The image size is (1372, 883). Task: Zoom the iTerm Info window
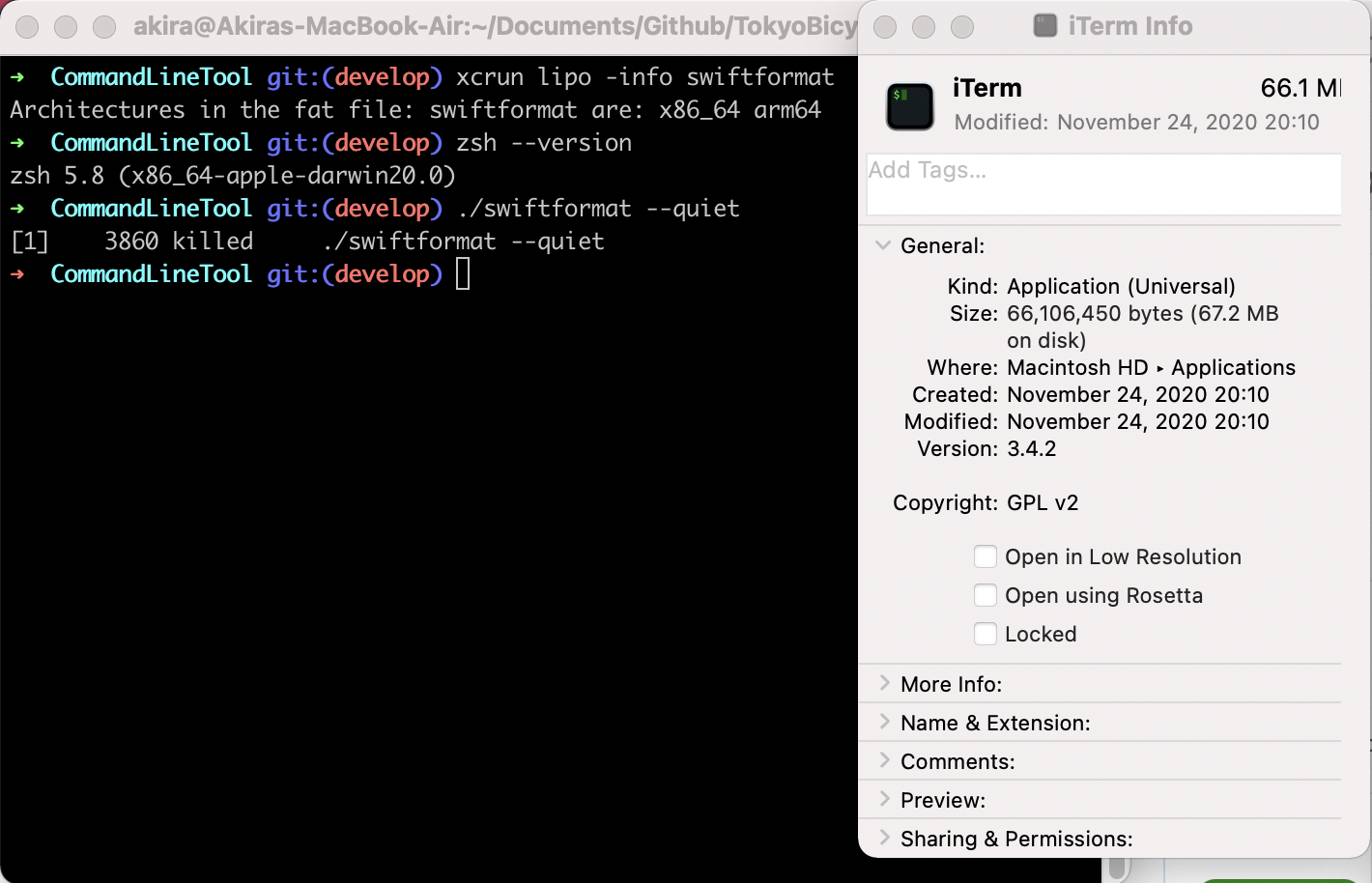coord(962,27)
